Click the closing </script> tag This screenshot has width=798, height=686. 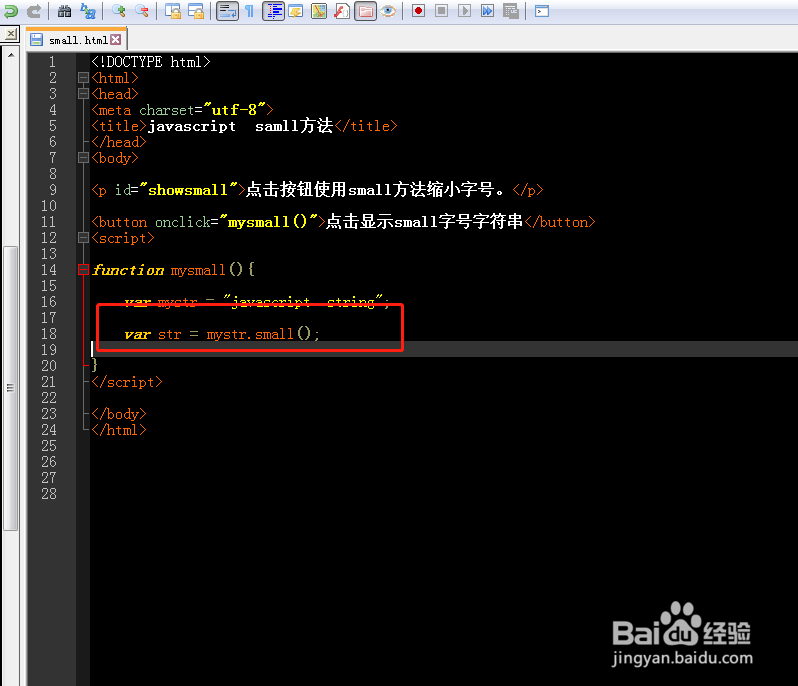coord(127,382)
